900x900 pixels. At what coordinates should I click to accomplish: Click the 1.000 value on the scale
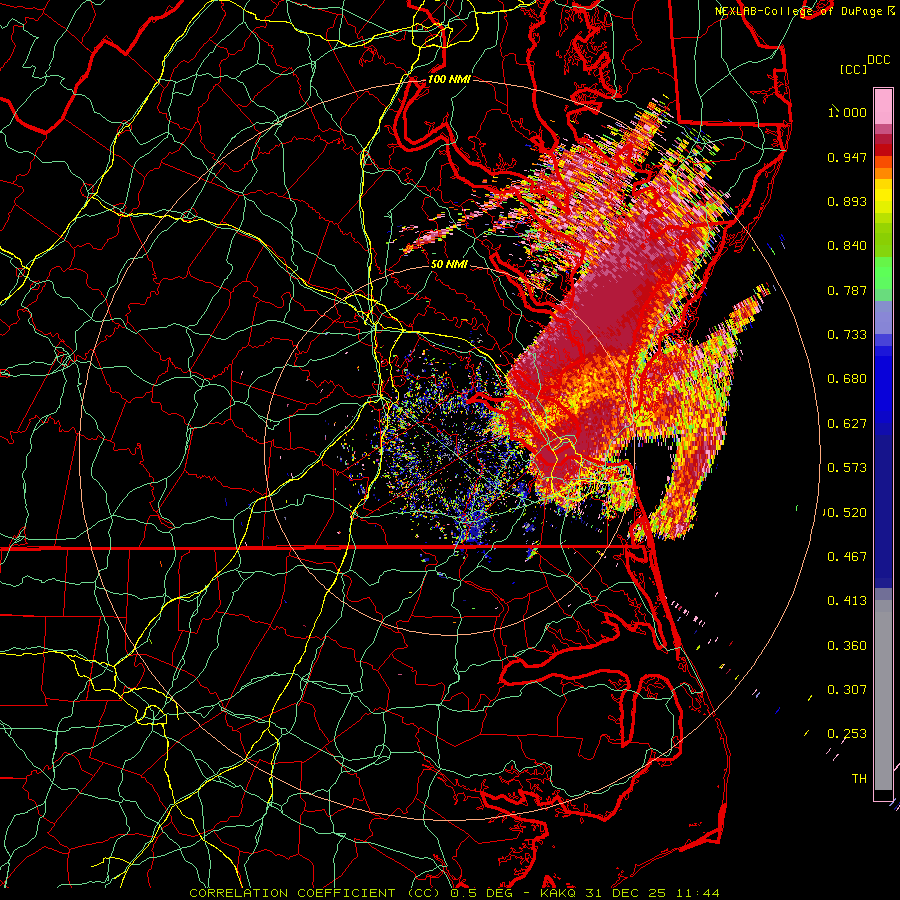(x=847, y=112)
